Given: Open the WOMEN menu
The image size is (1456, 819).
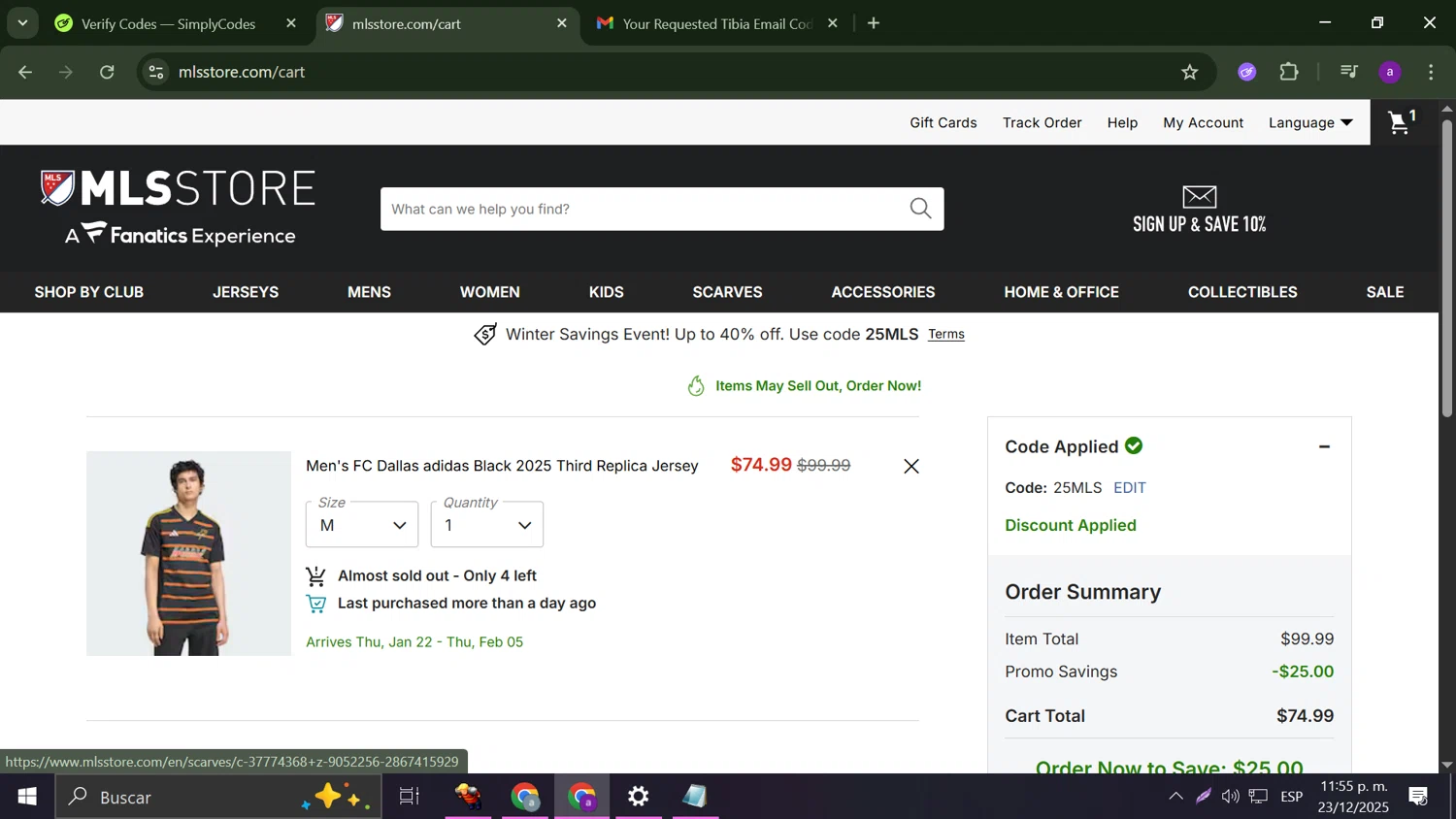Looking at the screenshot, I should [490, 292].
